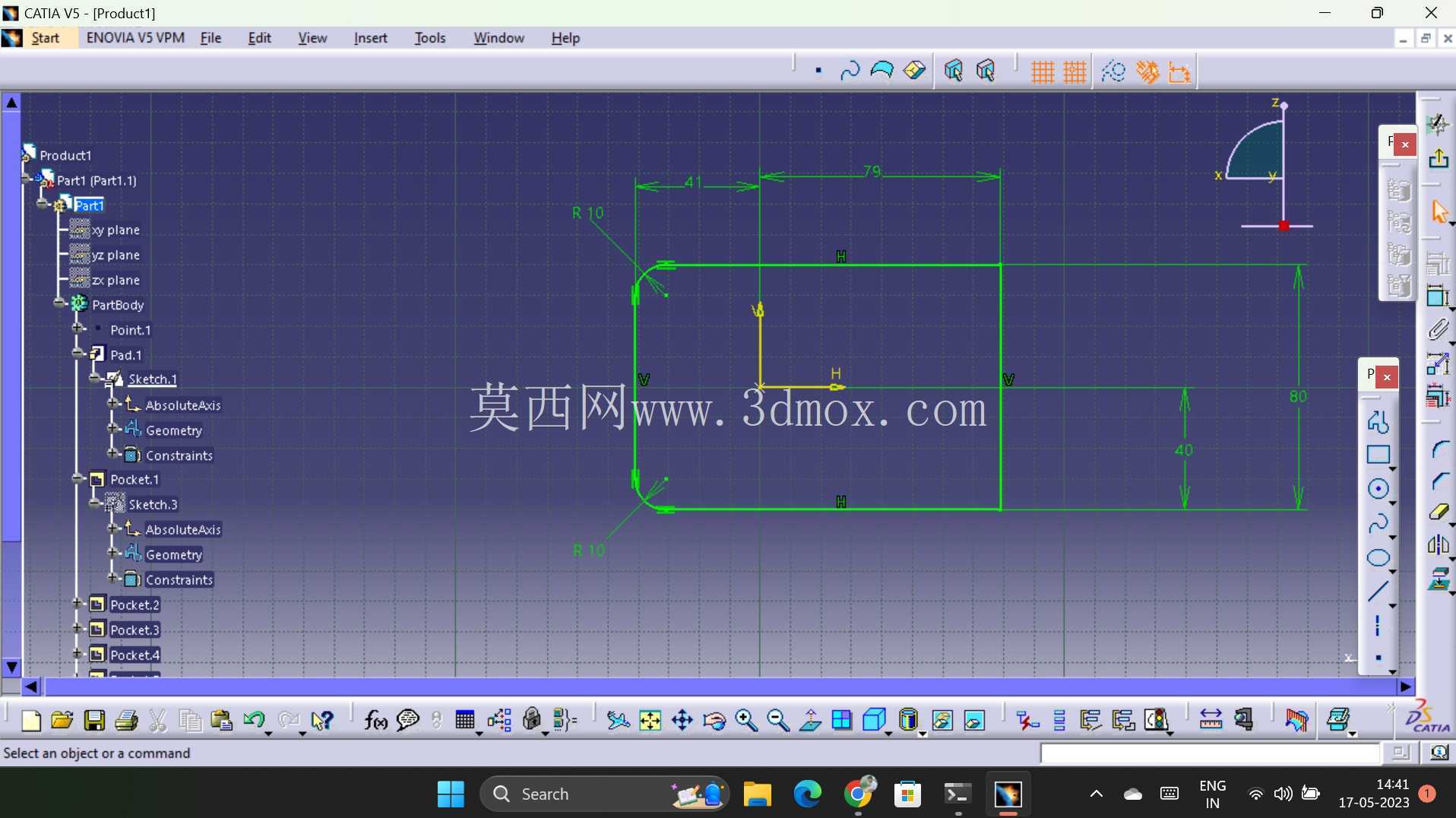1456x818 pixels.
Task: Click the Print icon
Action: pyautogui.click(x=126, y=720)
